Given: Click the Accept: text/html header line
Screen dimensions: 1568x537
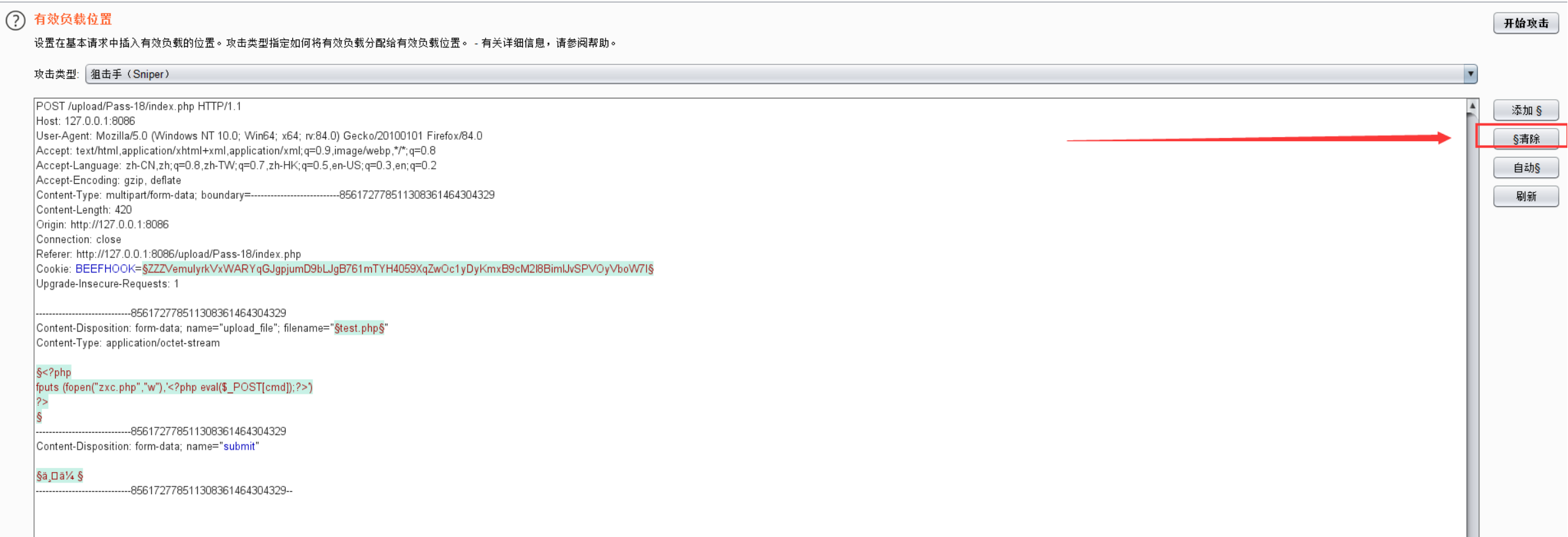Looking at the screenshot, I should click(x=236, y=150).
